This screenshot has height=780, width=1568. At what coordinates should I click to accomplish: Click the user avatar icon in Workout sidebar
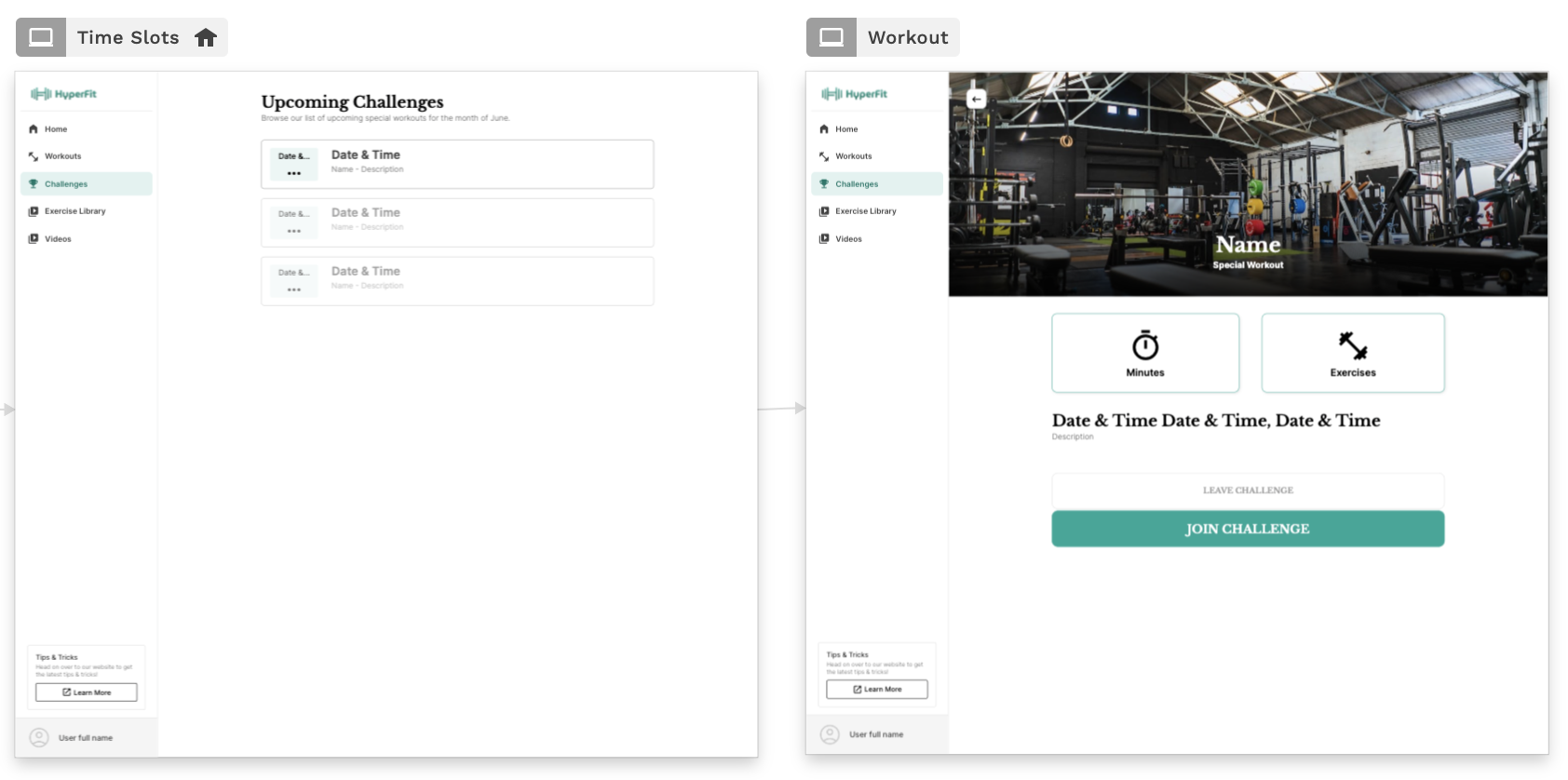coord(829,734)
